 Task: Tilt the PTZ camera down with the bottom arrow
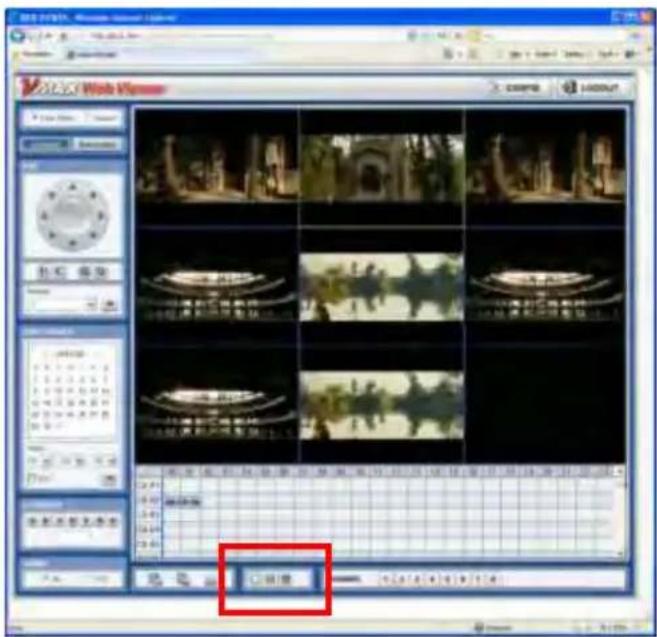73,243
